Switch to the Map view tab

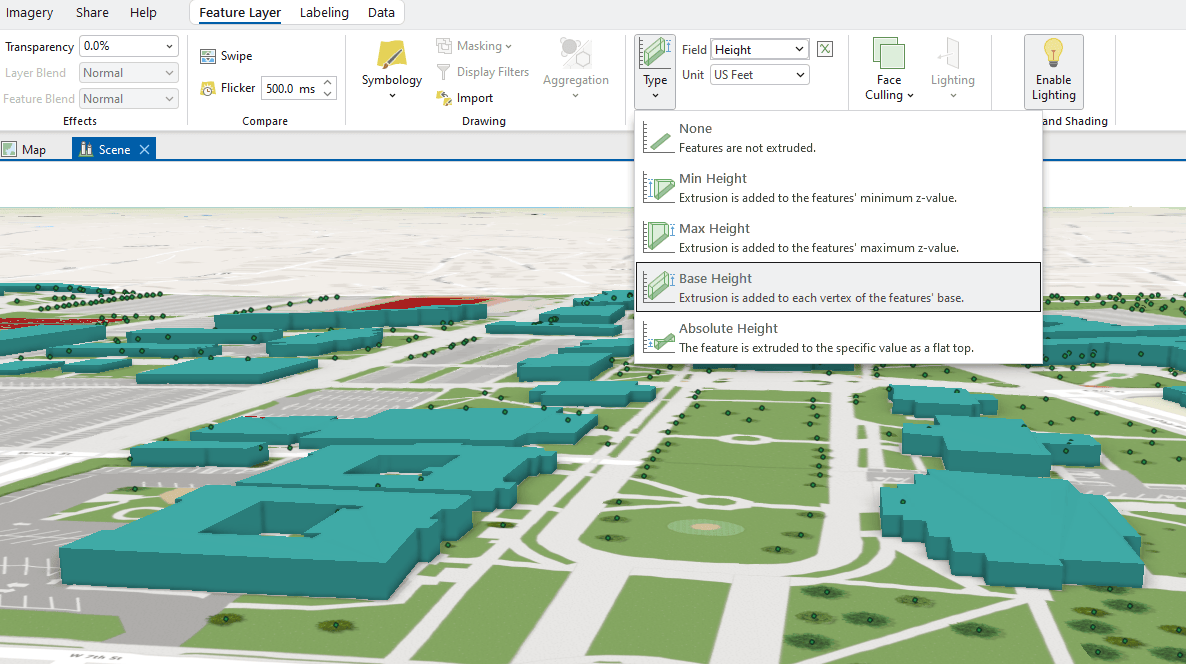(25, 150)
